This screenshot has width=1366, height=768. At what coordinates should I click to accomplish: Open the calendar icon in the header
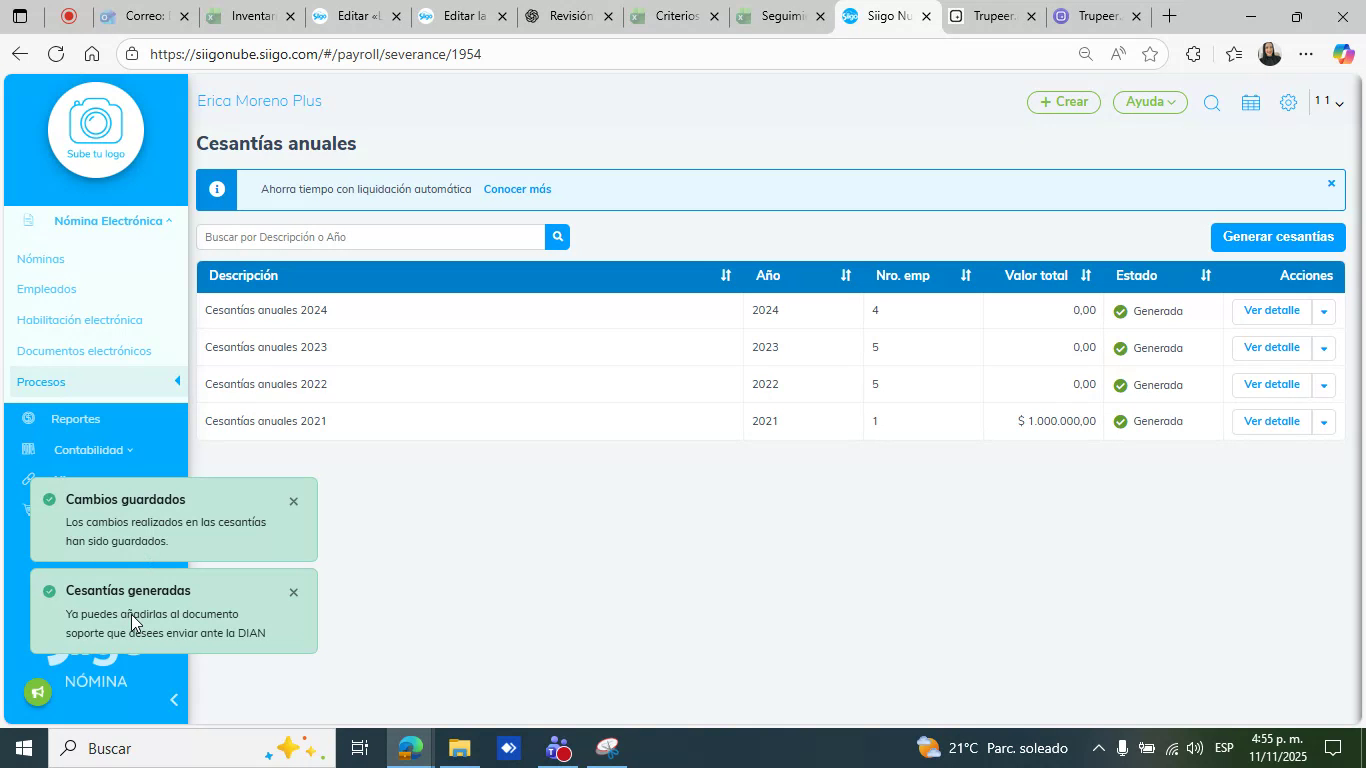[1250, 103]
